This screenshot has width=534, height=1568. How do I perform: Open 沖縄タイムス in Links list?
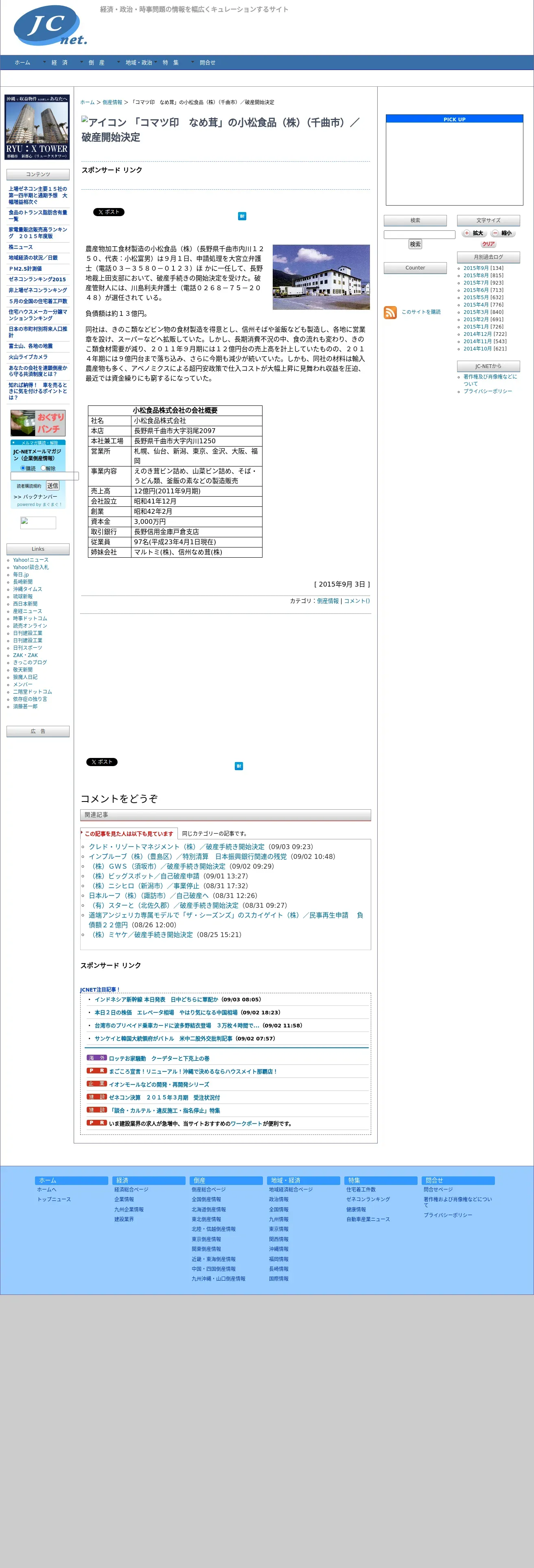pos(27,589)
